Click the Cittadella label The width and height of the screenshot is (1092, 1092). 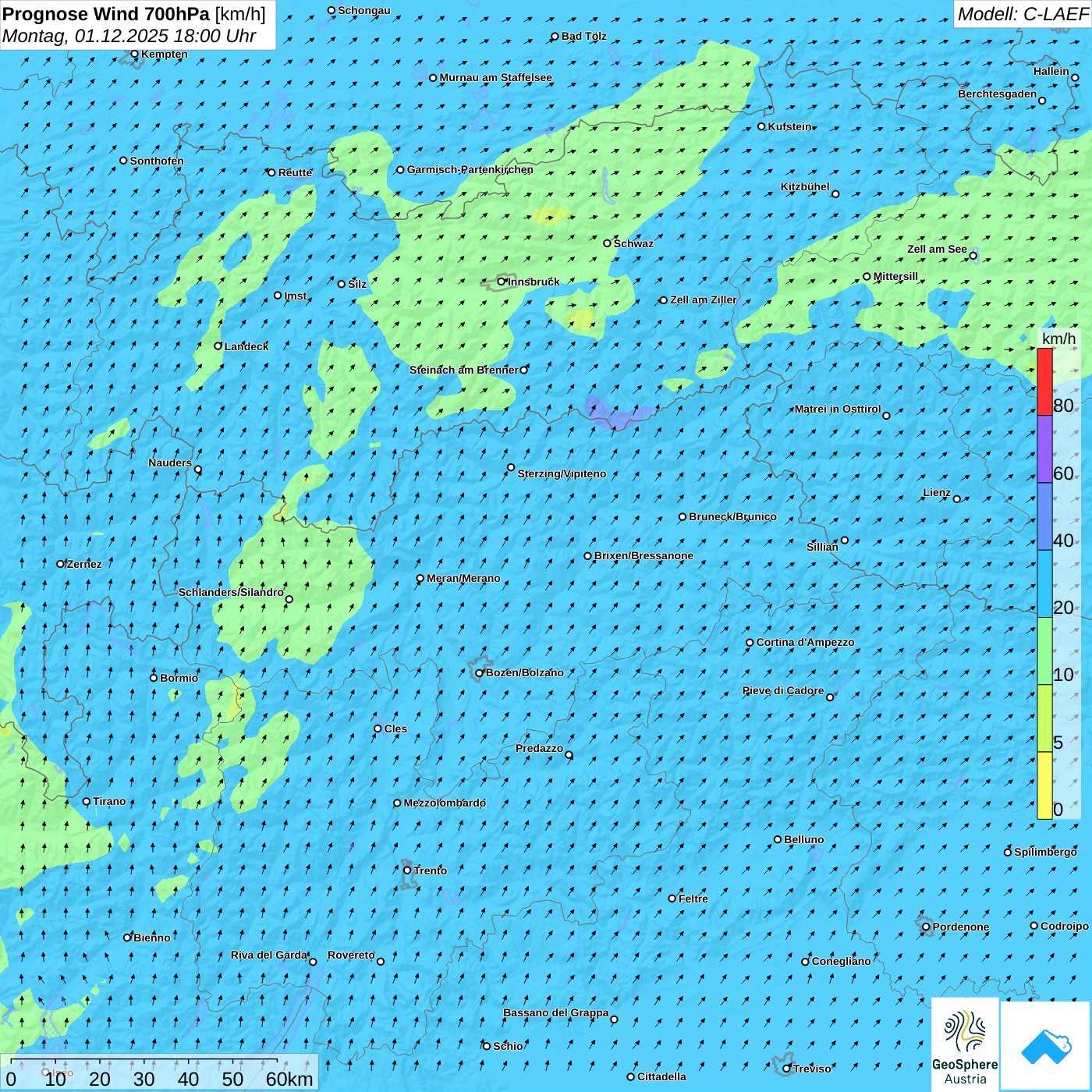coord(661,1076)
